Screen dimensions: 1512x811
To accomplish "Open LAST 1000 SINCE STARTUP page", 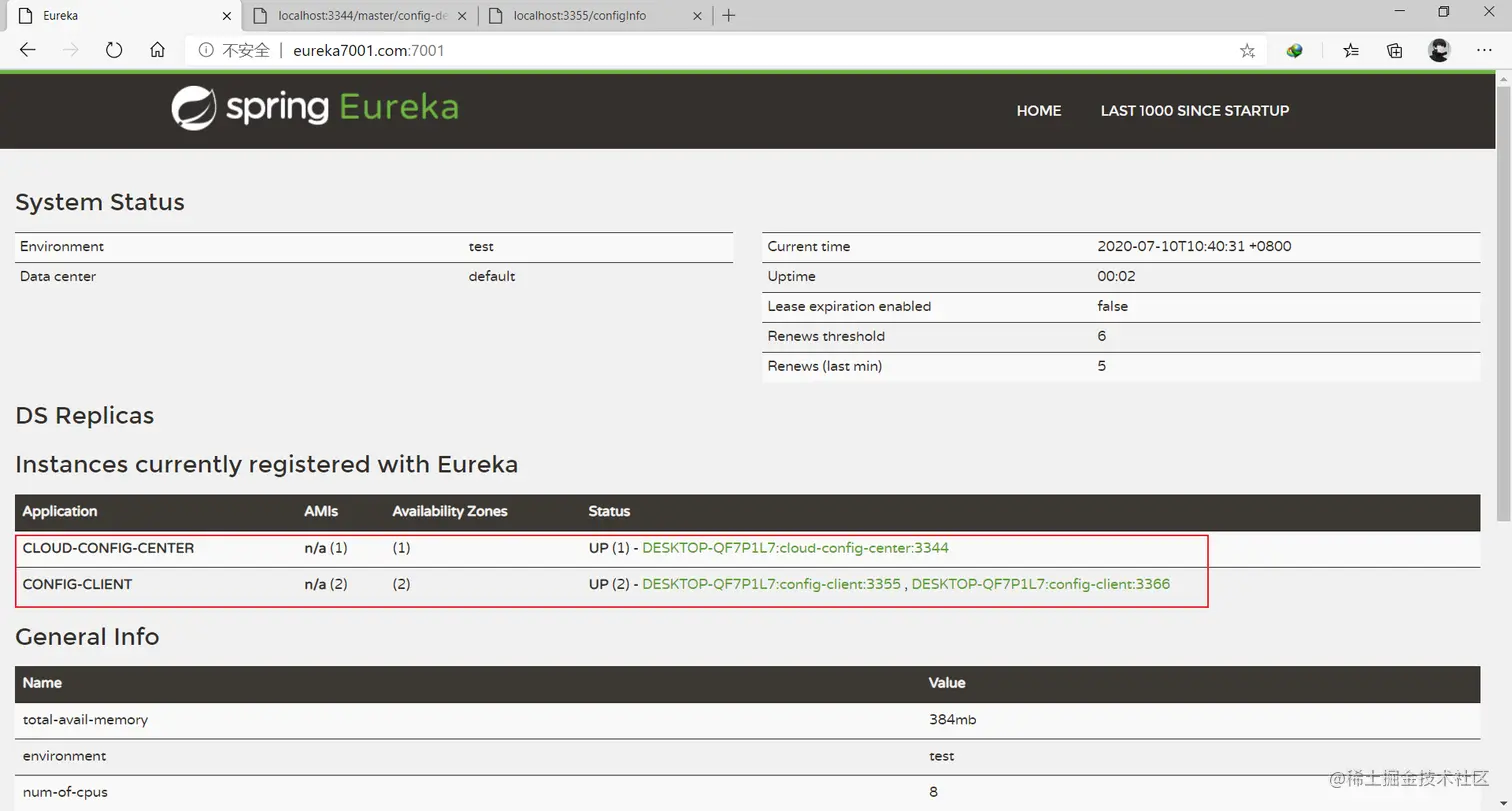I will point(1195,111).
